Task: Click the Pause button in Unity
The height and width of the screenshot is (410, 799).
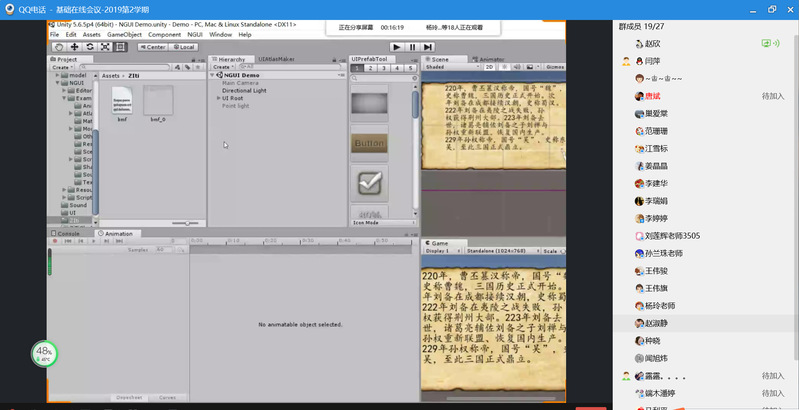Action: pyautogui.click(x=413, y=46)
